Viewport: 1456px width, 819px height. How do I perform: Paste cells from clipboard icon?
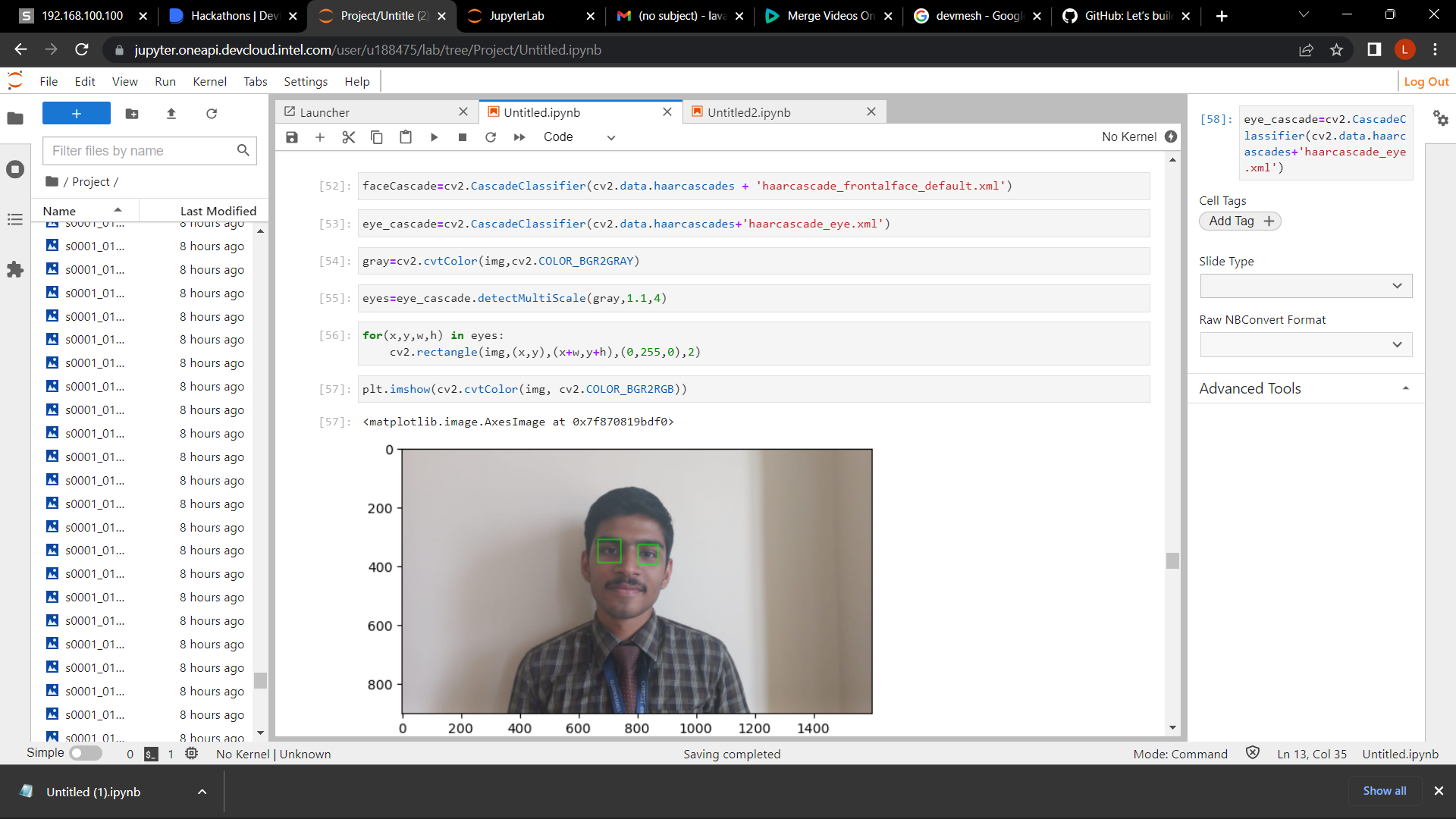(406, 137)
